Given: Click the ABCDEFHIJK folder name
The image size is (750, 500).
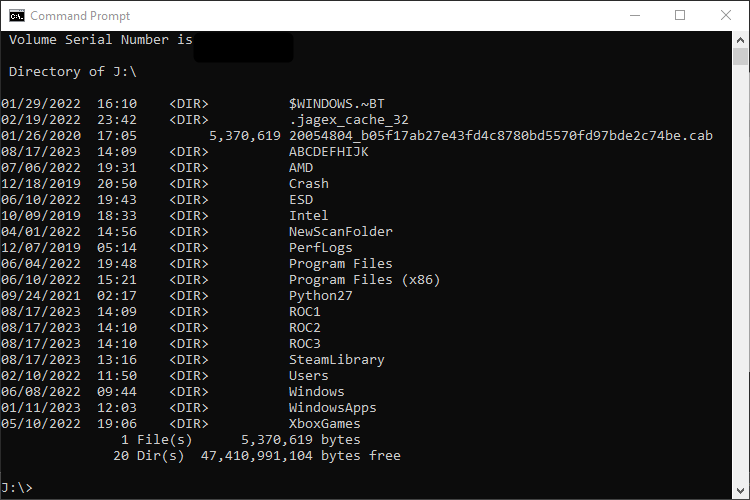Looking at the screenshot, I should pos(329,152).
